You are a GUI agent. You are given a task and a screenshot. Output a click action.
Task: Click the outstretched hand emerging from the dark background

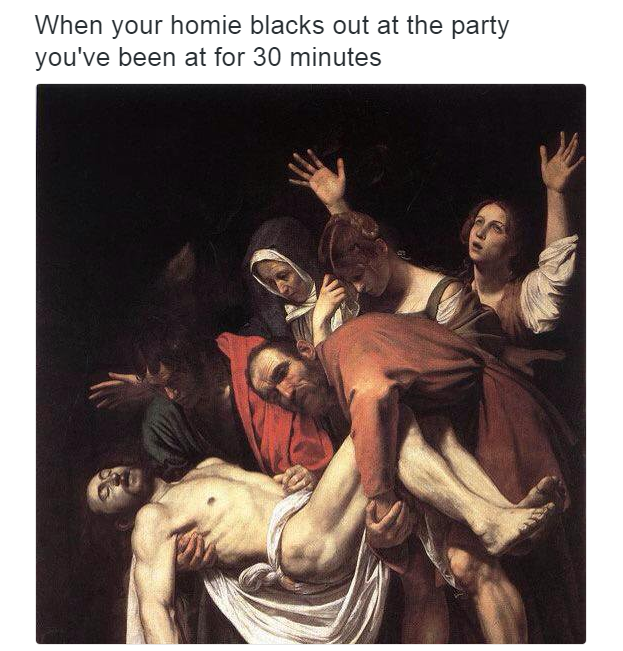tap(118, 388)
